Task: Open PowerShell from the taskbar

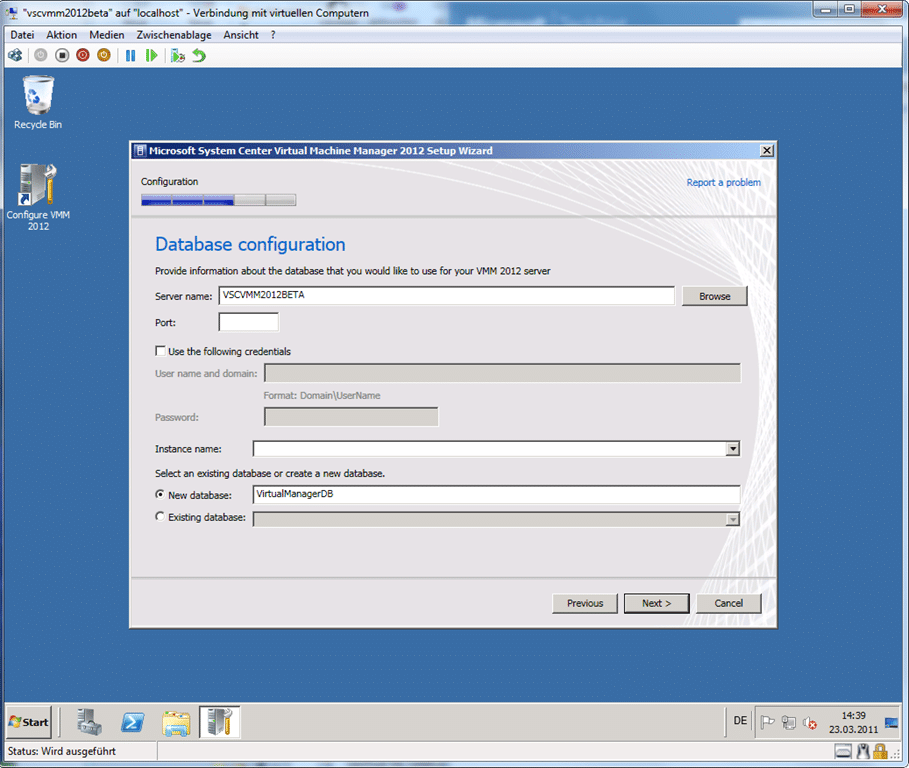Action: click(x=133, y=722)
